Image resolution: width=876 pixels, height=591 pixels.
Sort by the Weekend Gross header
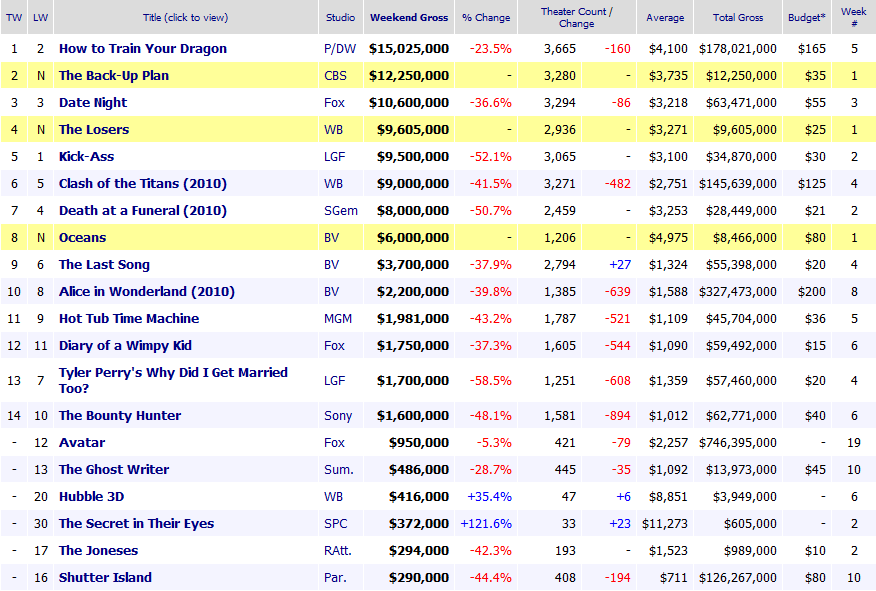pyautogui.click(x=409, y=17)
